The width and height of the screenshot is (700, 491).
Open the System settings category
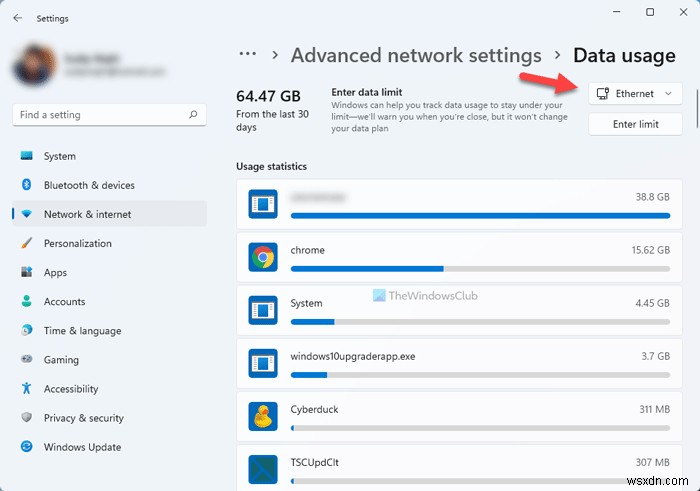[109, 156]
